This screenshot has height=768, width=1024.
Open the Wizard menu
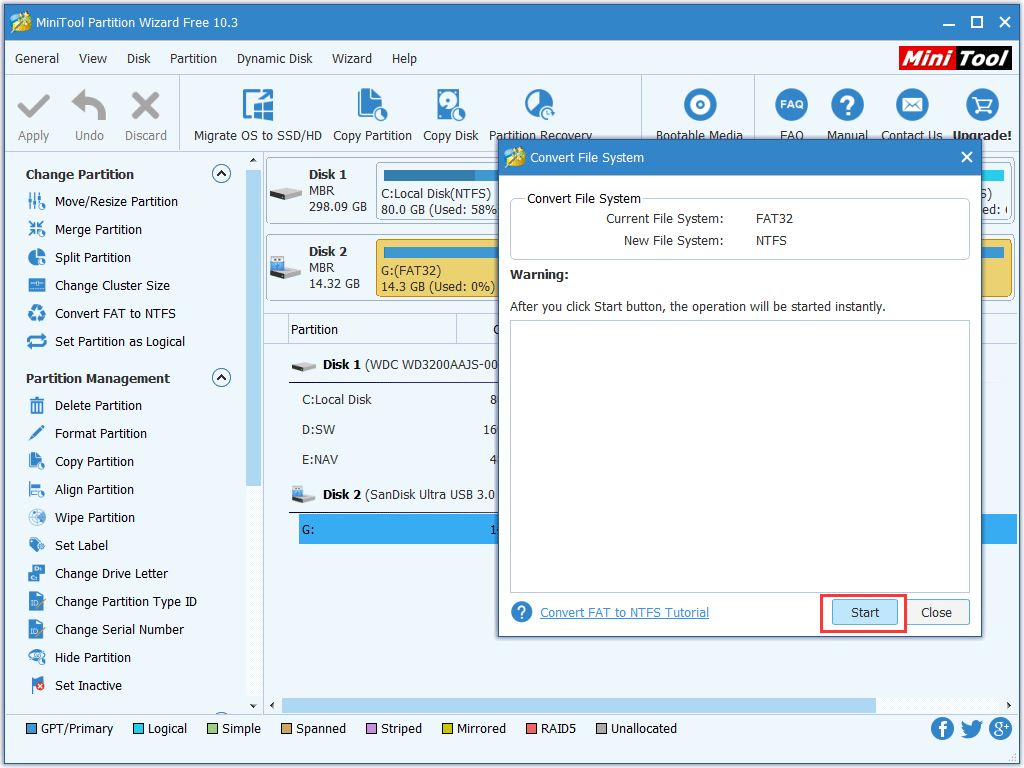click(x=351, y=59)
